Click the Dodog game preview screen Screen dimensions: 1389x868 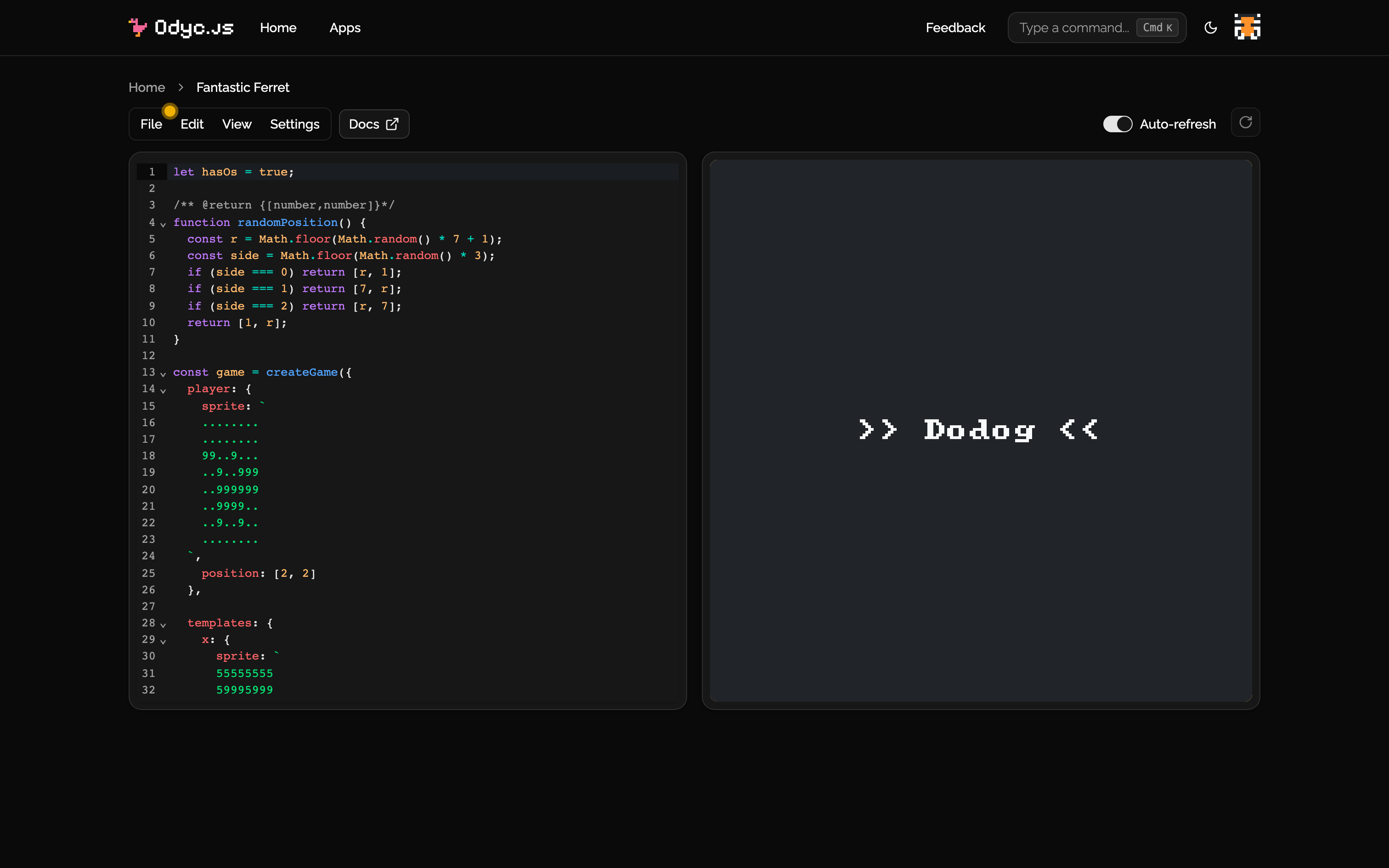point(980,431)
